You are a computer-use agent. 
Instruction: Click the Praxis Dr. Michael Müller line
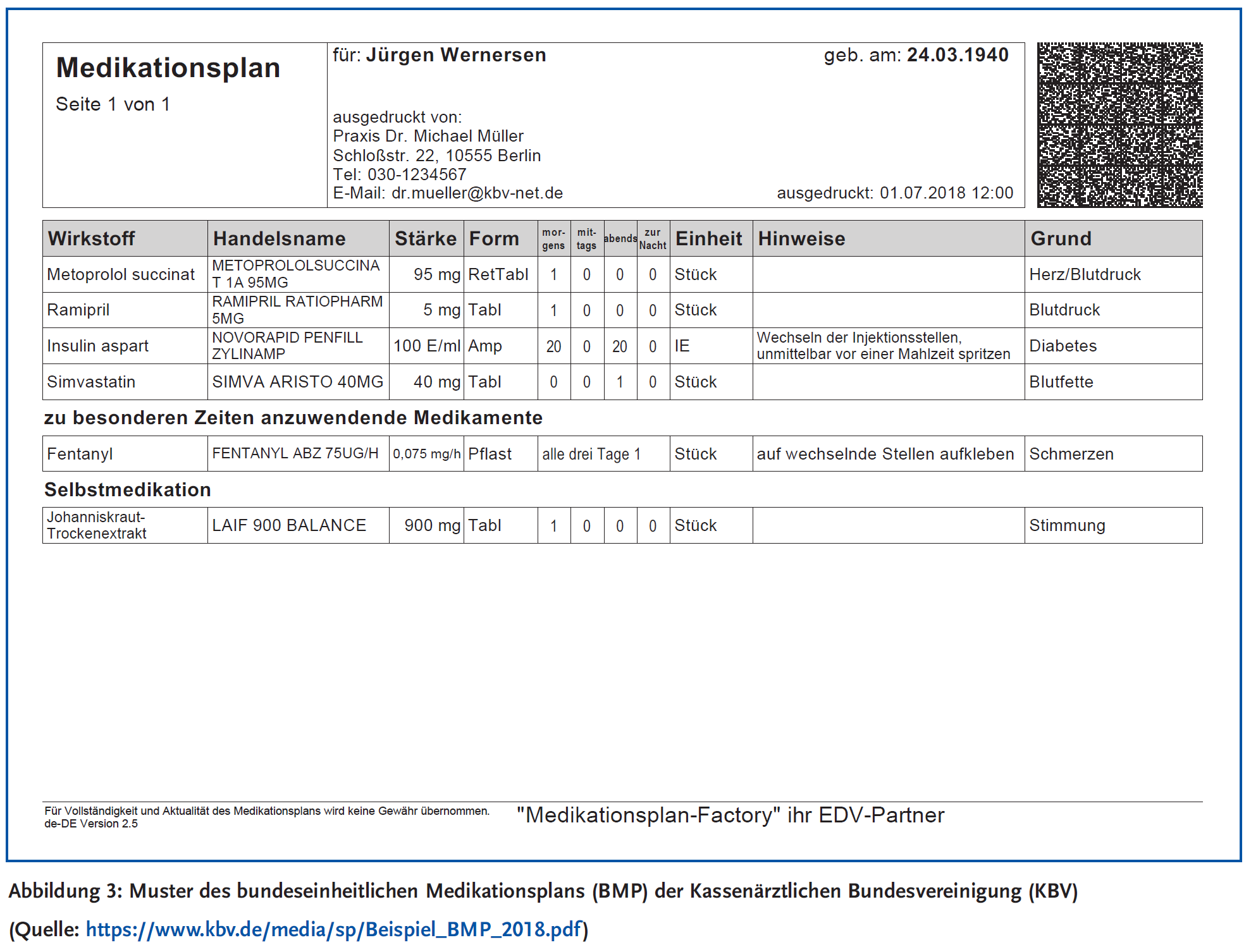coord(428,136)
